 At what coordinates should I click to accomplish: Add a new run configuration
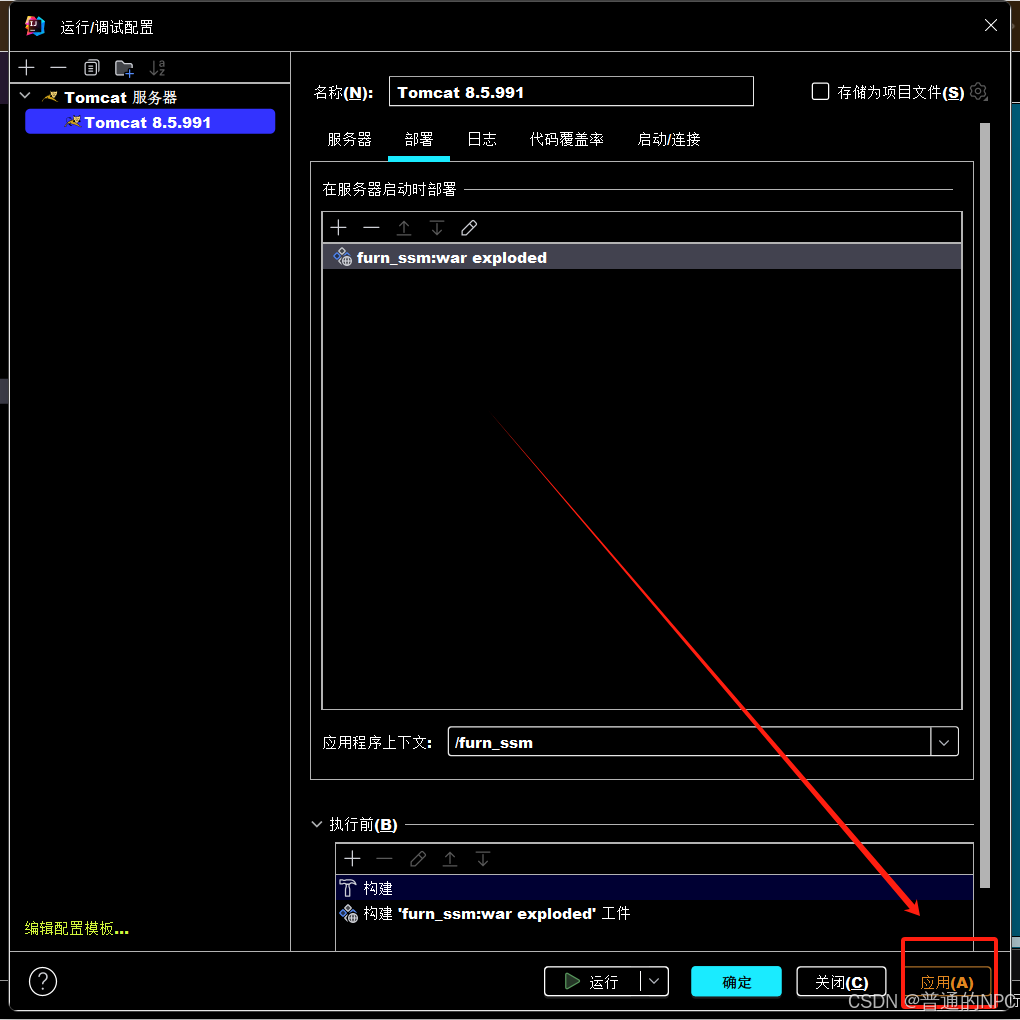[x=27, y=68]
